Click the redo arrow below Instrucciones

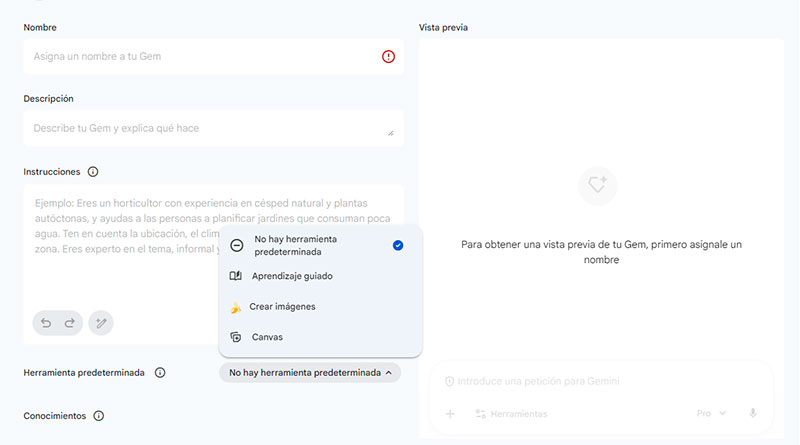pyautogui.click(x=69, y=322)
